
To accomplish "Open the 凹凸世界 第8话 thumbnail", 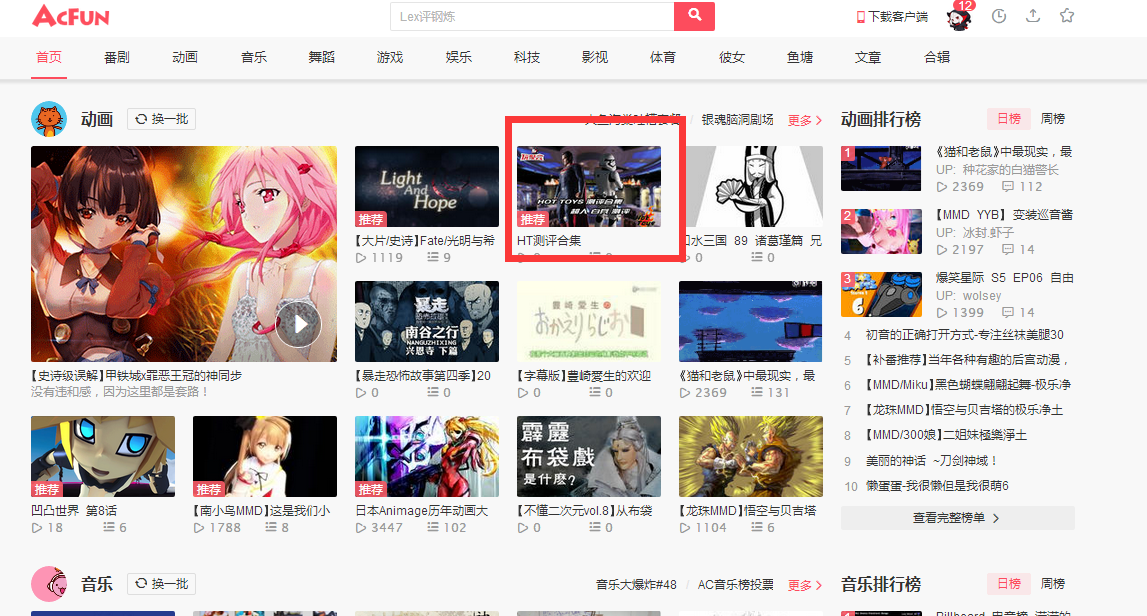I will 103,457.
